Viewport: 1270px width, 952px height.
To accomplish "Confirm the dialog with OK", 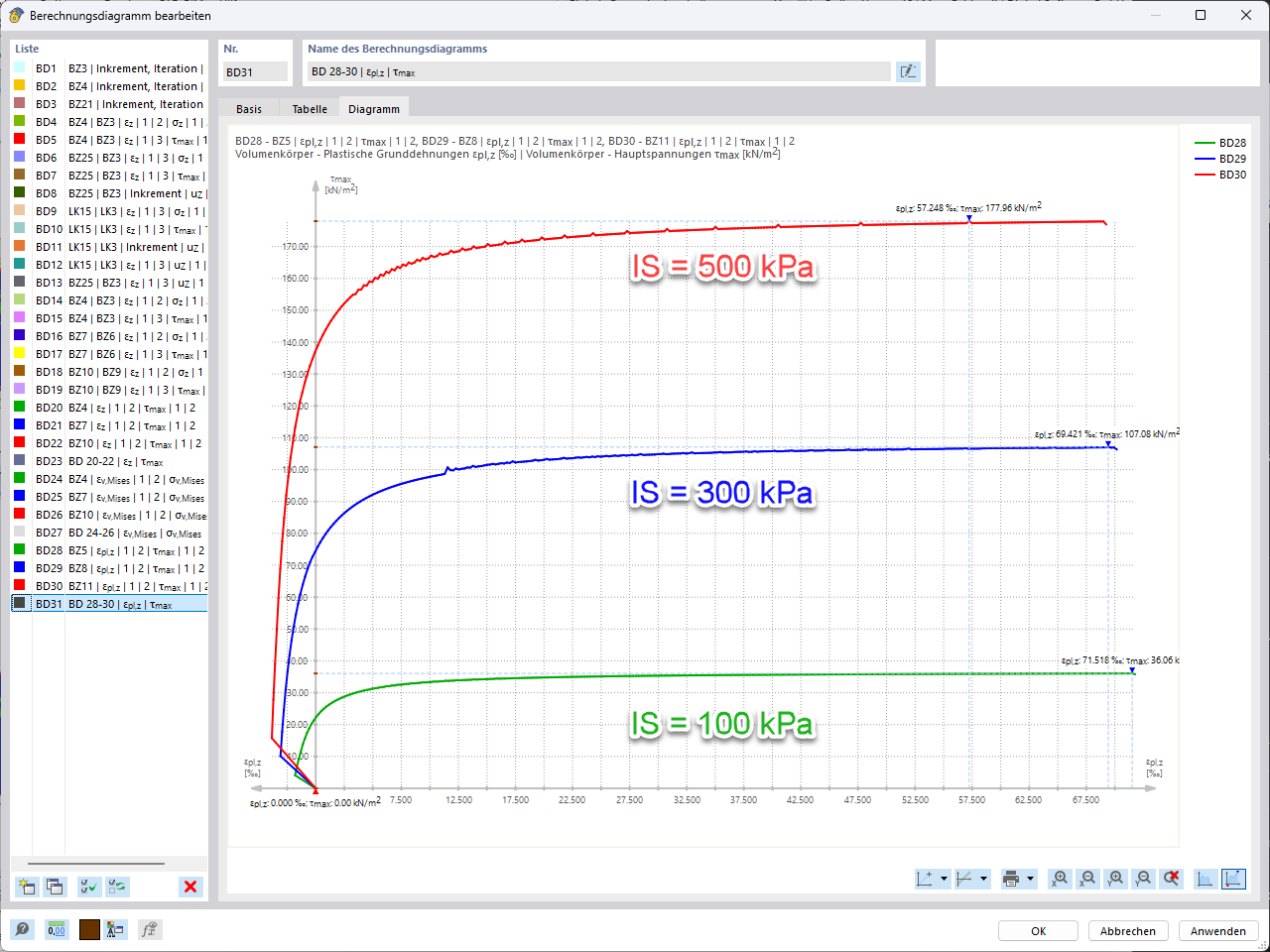I will click(1039, 931).
